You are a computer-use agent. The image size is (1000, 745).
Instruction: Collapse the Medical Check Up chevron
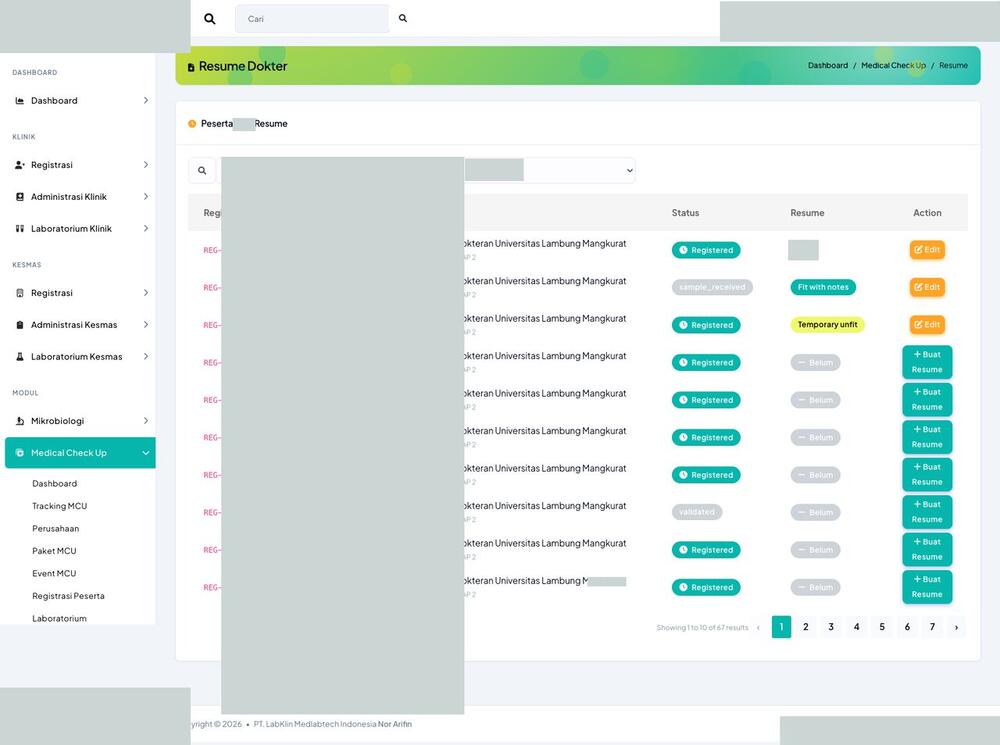click(145, 453)
